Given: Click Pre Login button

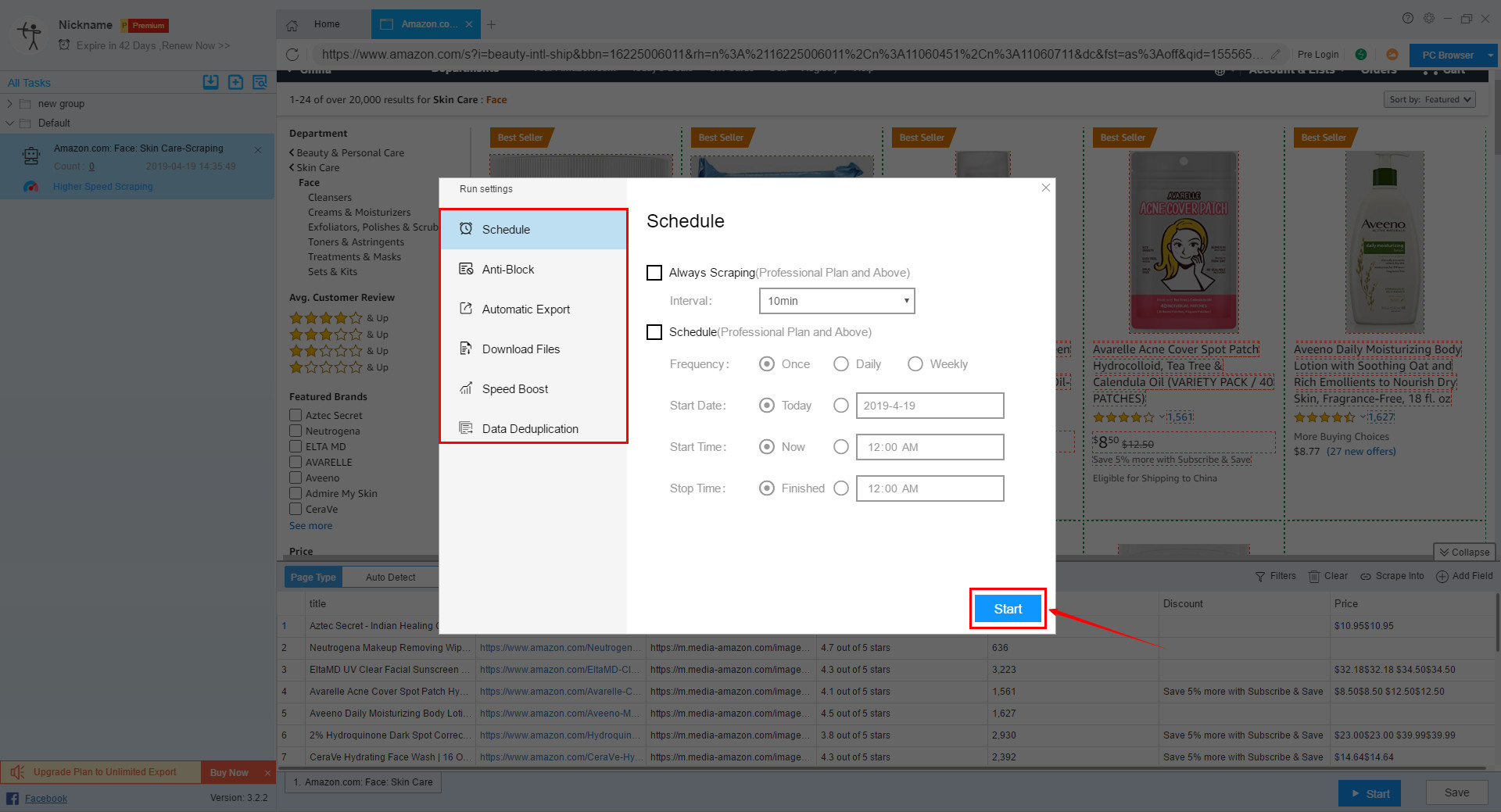Looking at the screenshot, I should pos(1318,54).
